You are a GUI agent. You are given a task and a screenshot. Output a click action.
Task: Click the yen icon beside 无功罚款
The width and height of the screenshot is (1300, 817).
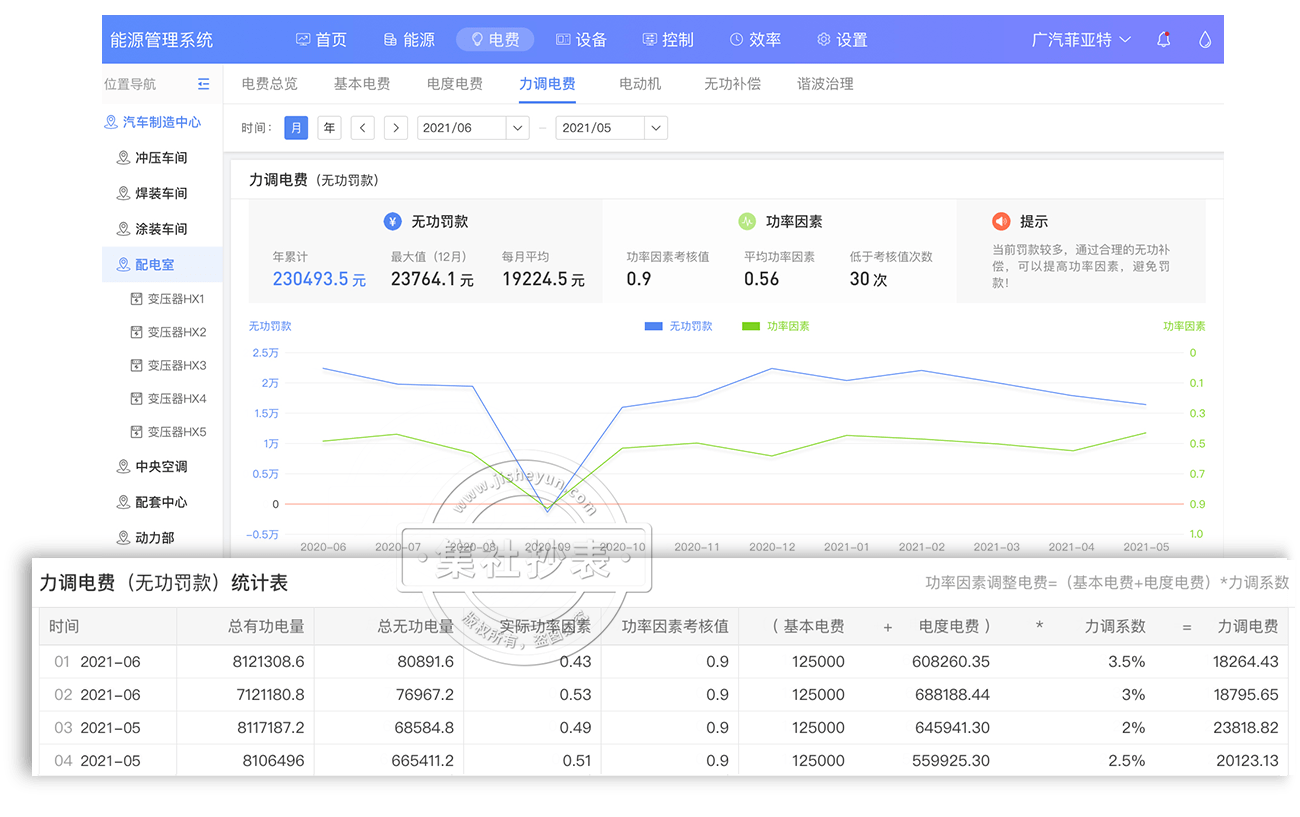[393, 222]
